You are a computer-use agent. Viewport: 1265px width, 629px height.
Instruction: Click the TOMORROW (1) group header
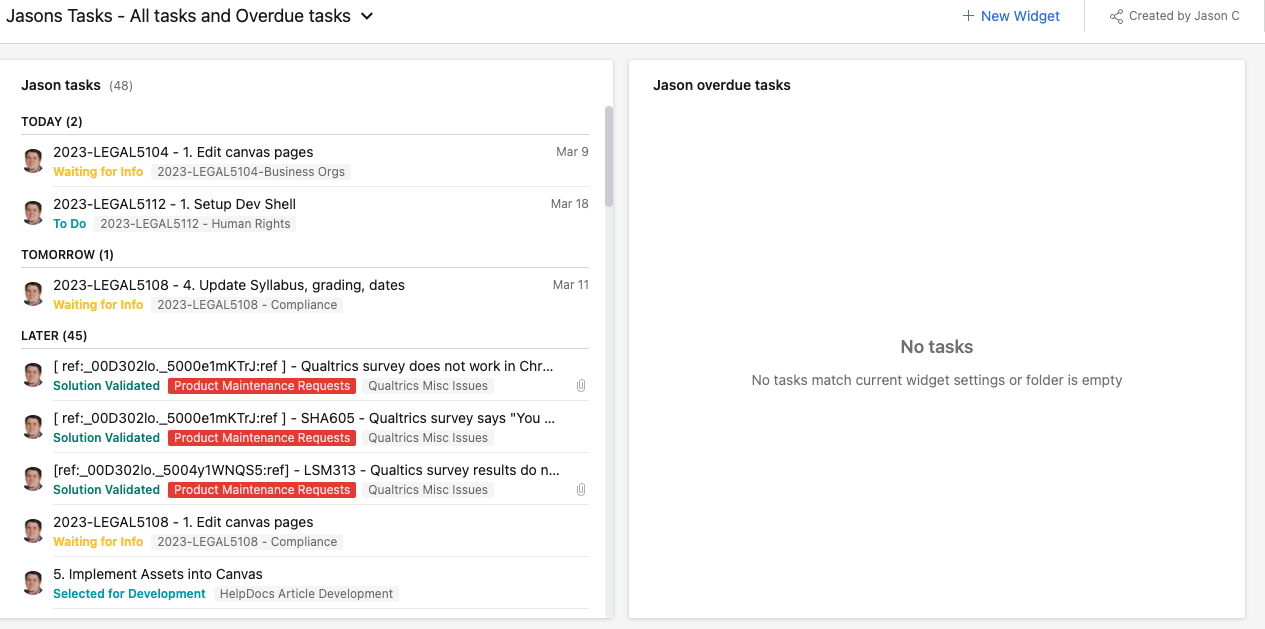click(67, 255)
